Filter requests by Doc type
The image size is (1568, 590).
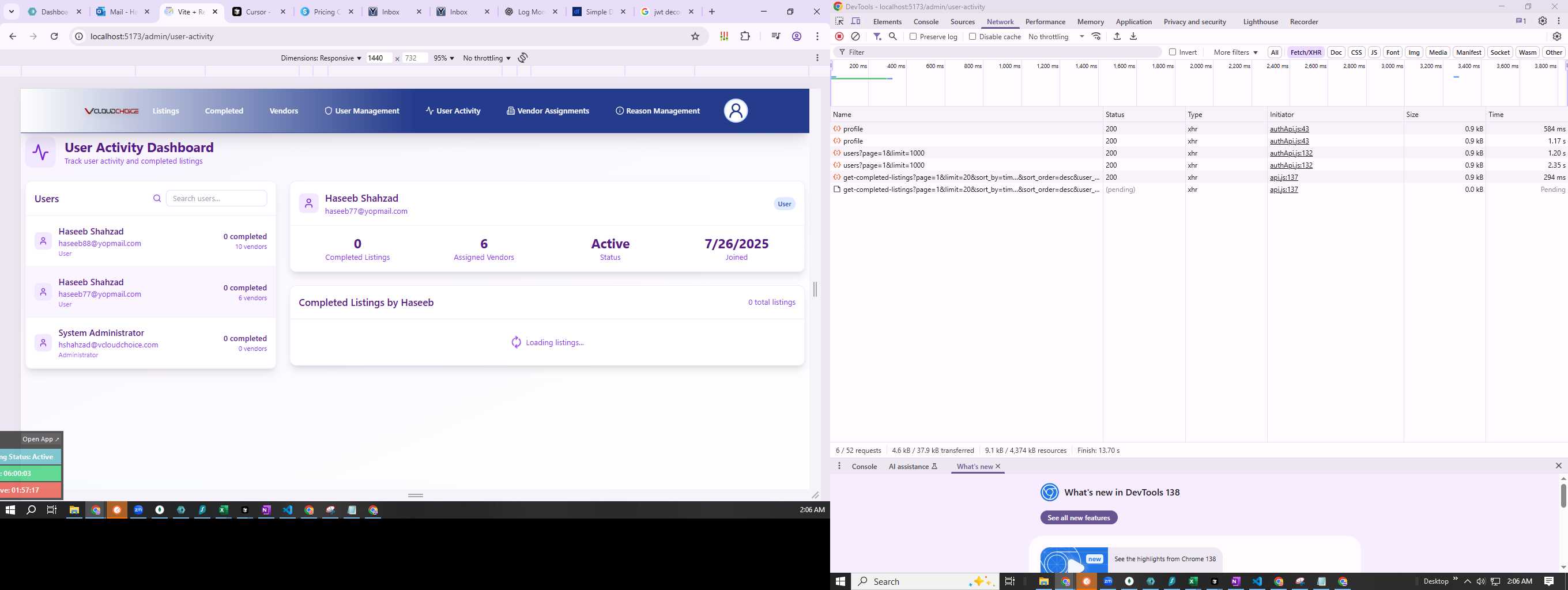(1336, 52)
